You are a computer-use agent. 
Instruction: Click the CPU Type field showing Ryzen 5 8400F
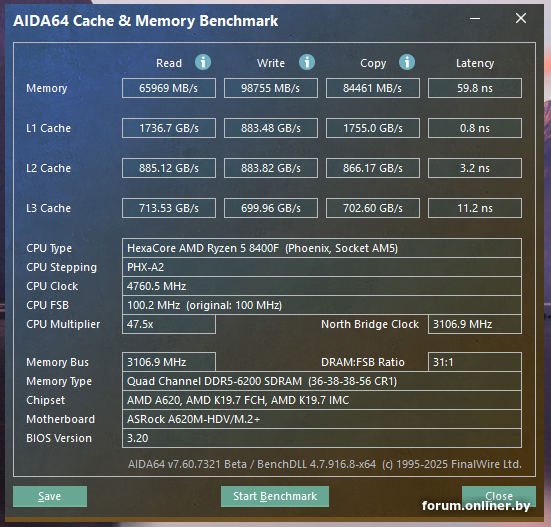322,248
